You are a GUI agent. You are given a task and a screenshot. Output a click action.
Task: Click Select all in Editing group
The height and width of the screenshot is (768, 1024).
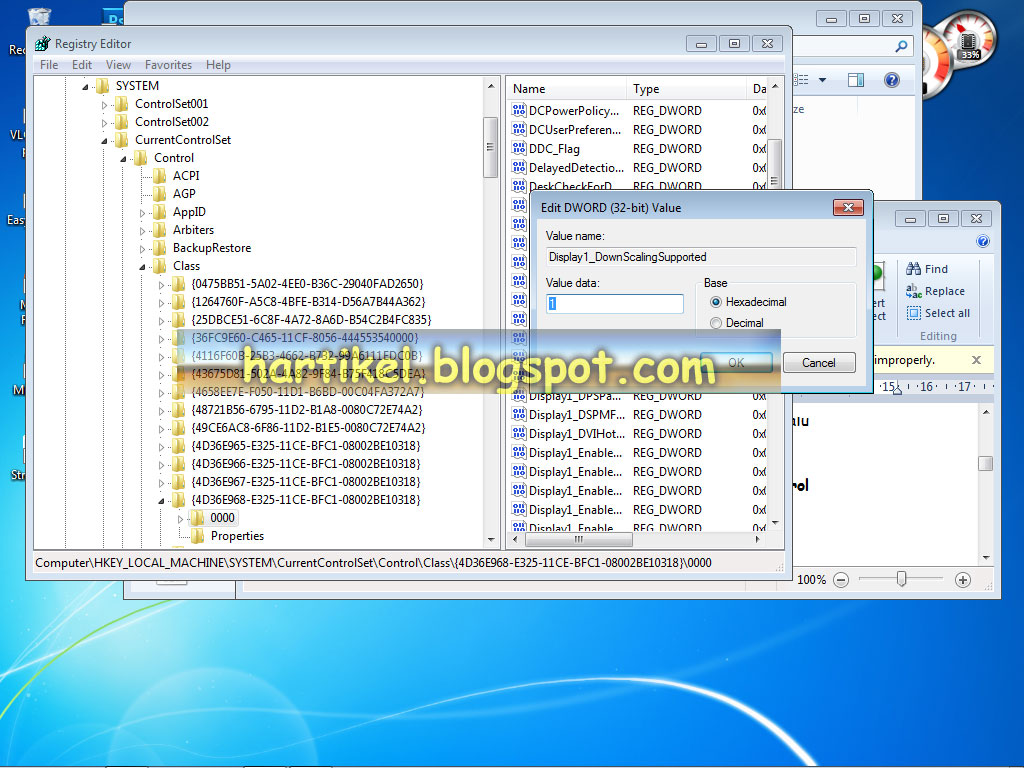[x=938, y=313]
